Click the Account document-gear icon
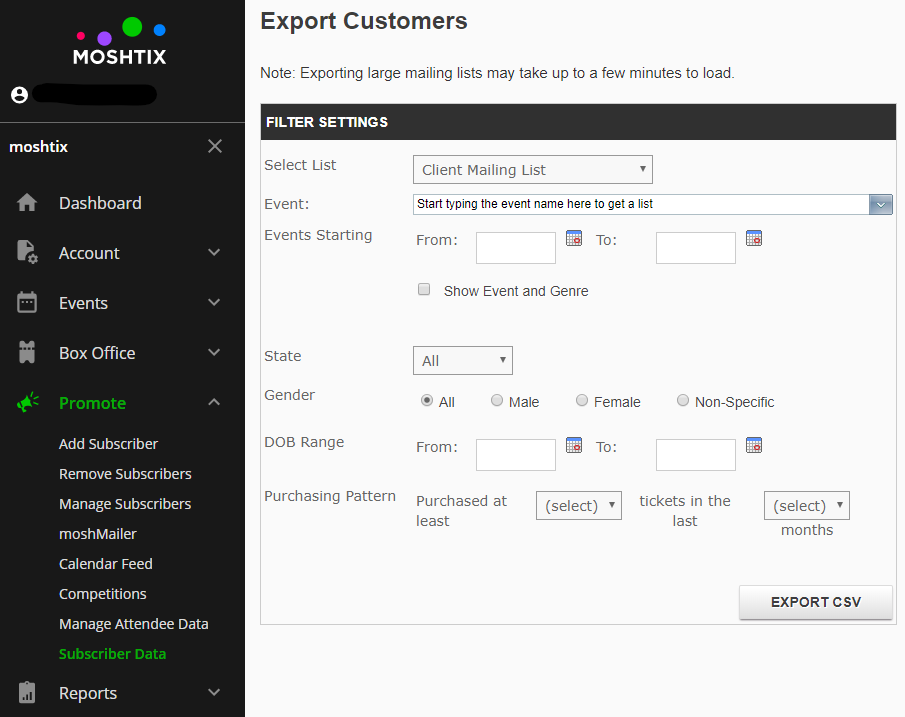Screen dimensions: 905x717 [x=27, y=252]
